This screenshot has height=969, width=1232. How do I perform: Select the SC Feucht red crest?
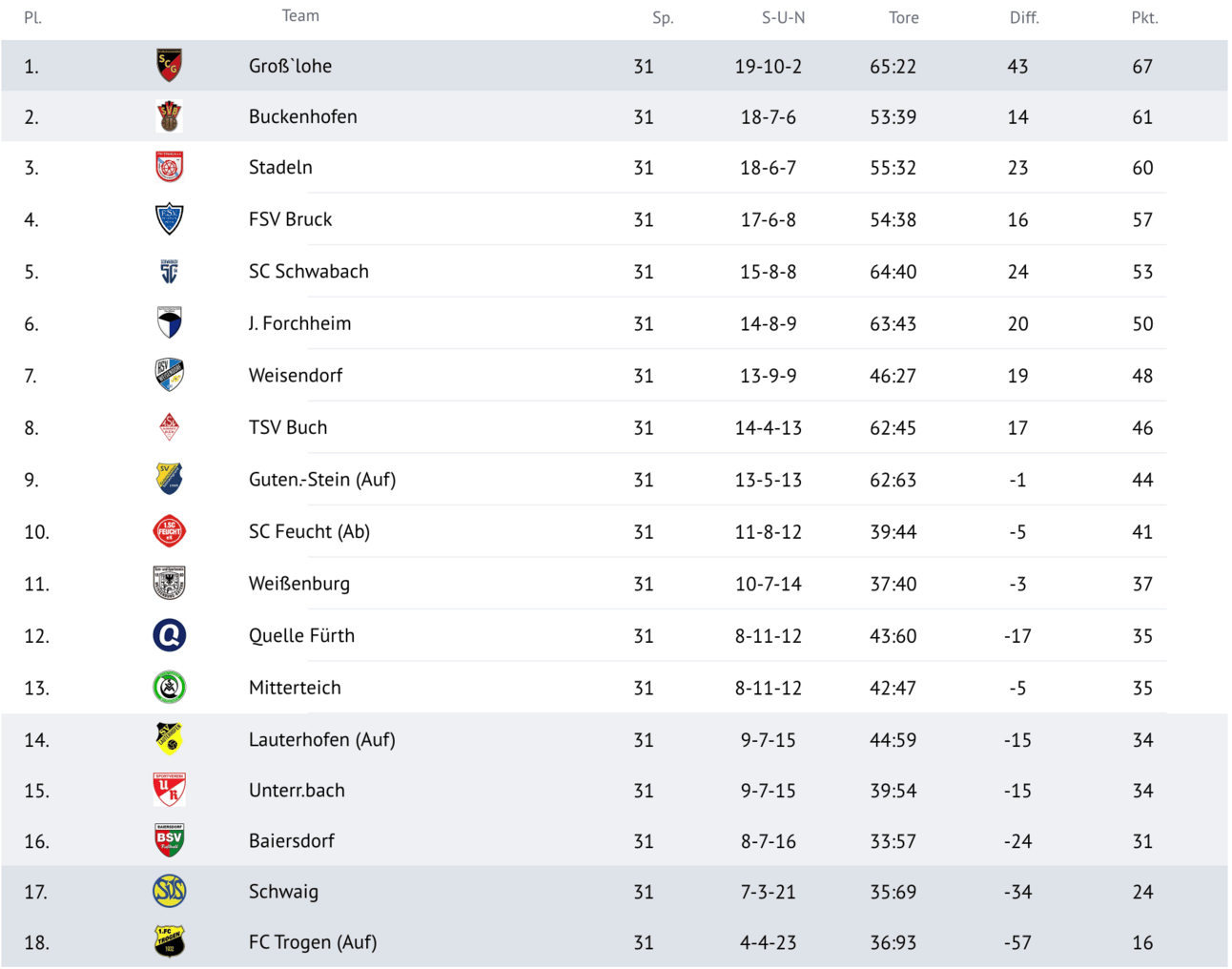[x=169, y=531]
